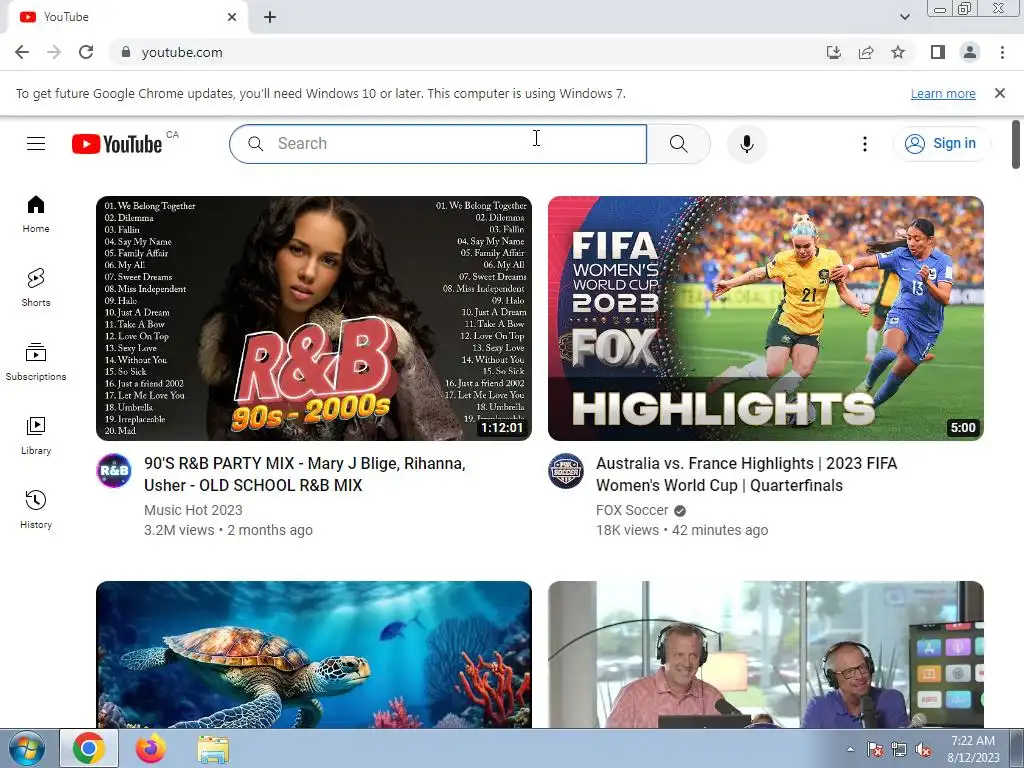Dismiss the Chrome update notification bar
The width and height of the screenshot is (1024, 768).
(x=1000, y=93)
